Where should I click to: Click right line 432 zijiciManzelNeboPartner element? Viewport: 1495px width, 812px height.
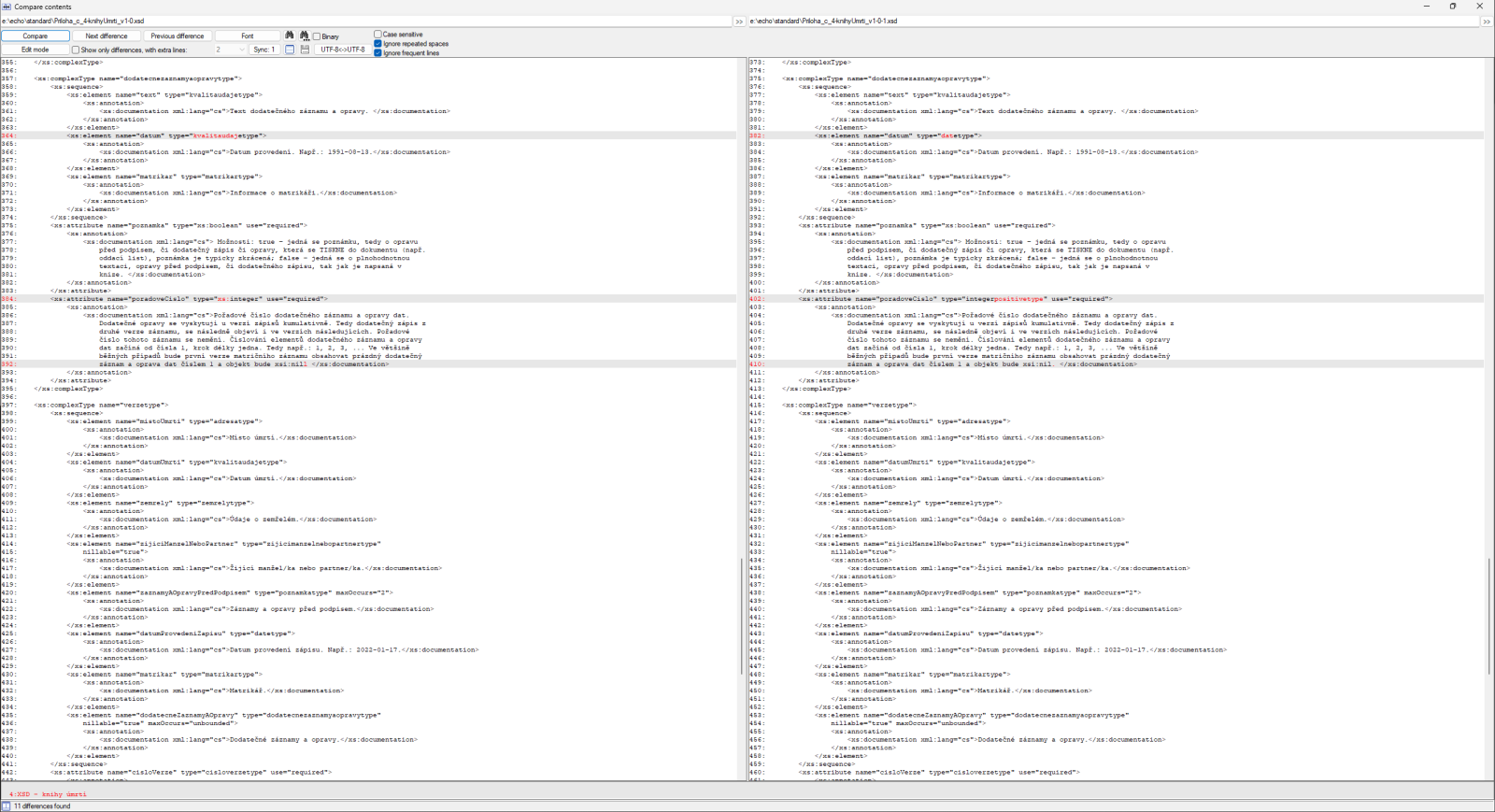972,544
